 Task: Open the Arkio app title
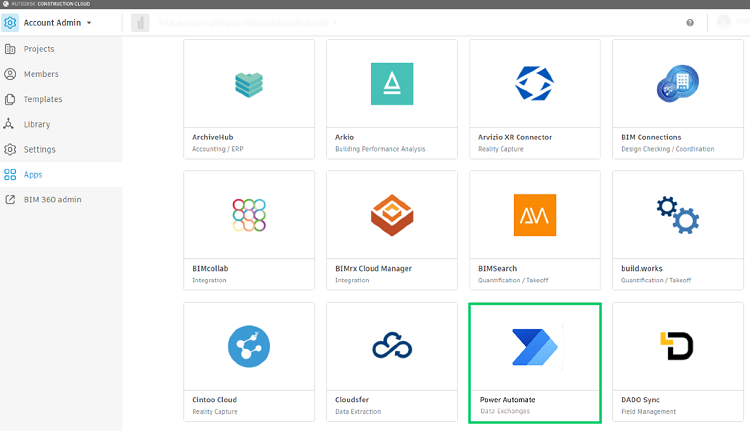pos(344,137)
